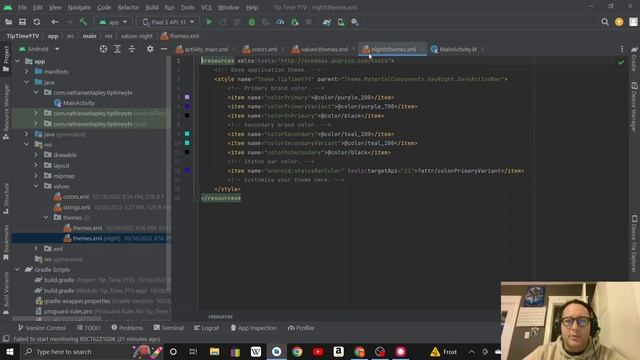Click the Save All toolbar icon
The width and height of the screenshot is (640, 360).
click(x=22, y=22)
